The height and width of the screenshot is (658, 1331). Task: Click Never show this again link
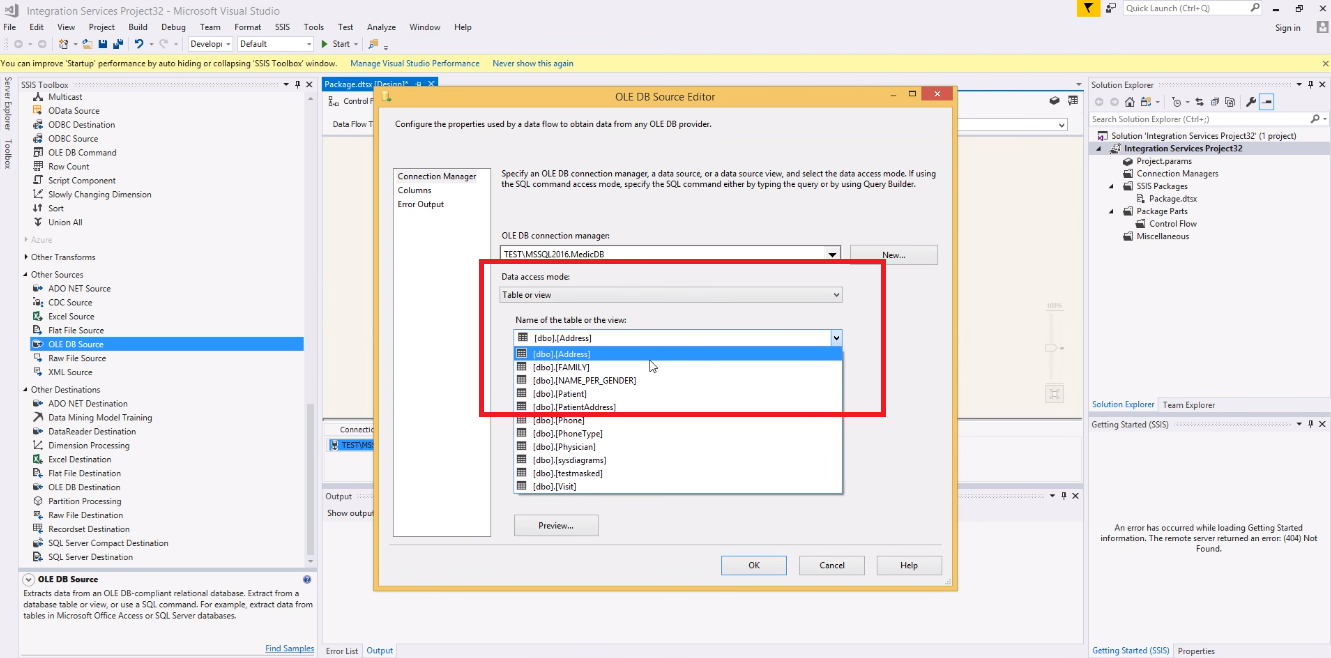pos(533,63)
